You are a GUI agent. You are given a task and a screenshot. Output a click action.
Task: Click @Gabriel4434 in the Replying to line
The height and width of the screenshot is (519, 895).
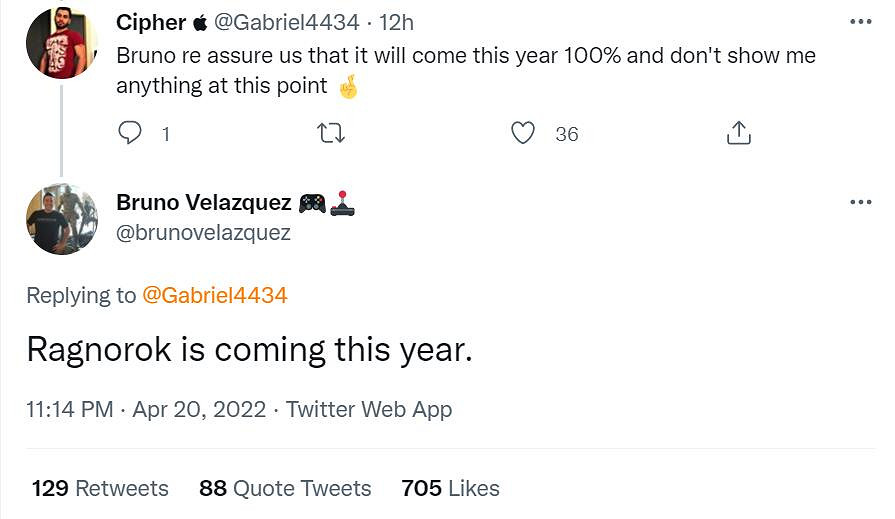point(215,295)
